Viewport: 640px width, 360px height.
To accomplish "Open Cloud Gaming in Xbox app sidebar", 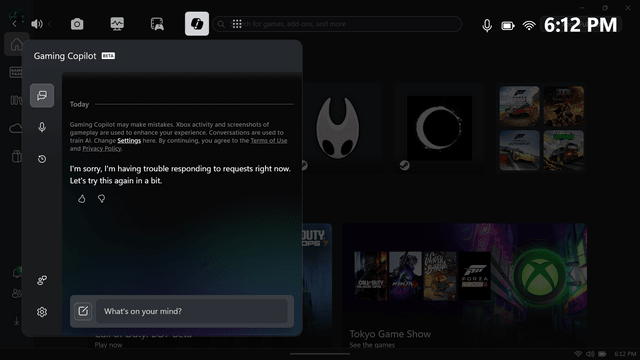I will (16, 129).
